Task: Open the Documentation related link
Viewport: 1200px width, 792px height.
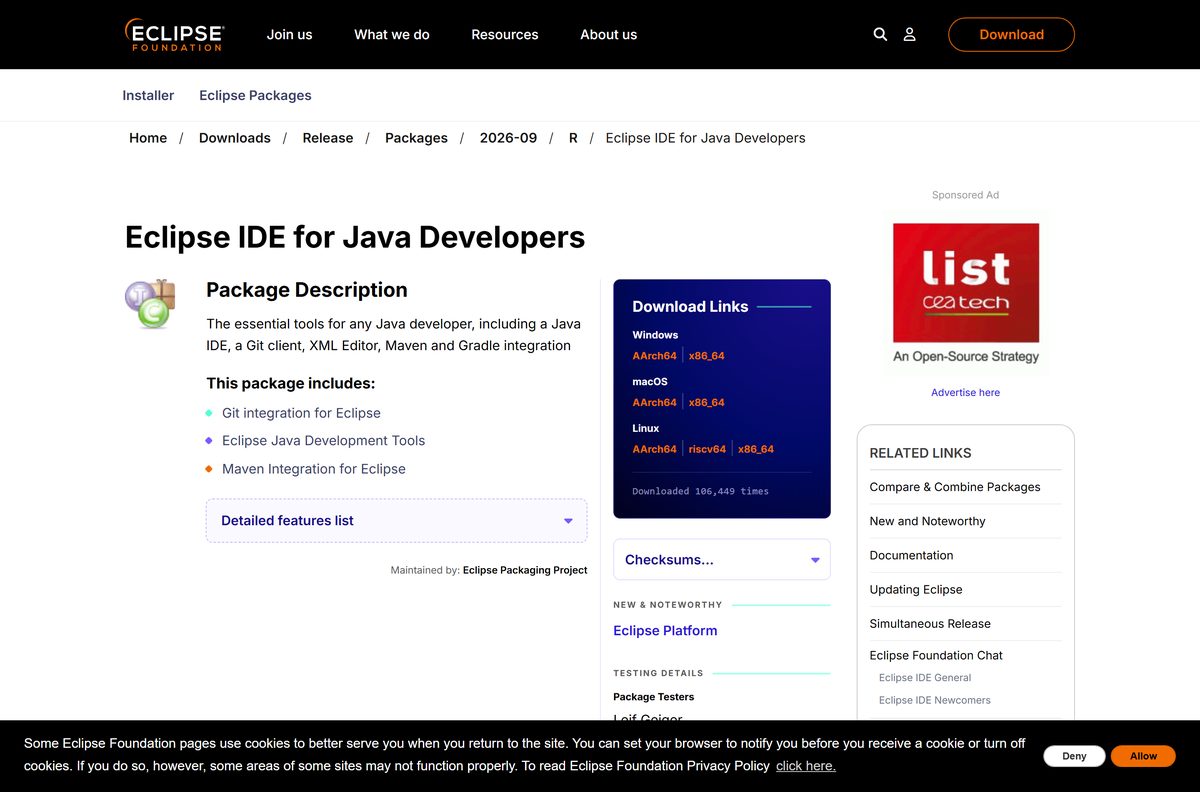Action: coord(911,555)
